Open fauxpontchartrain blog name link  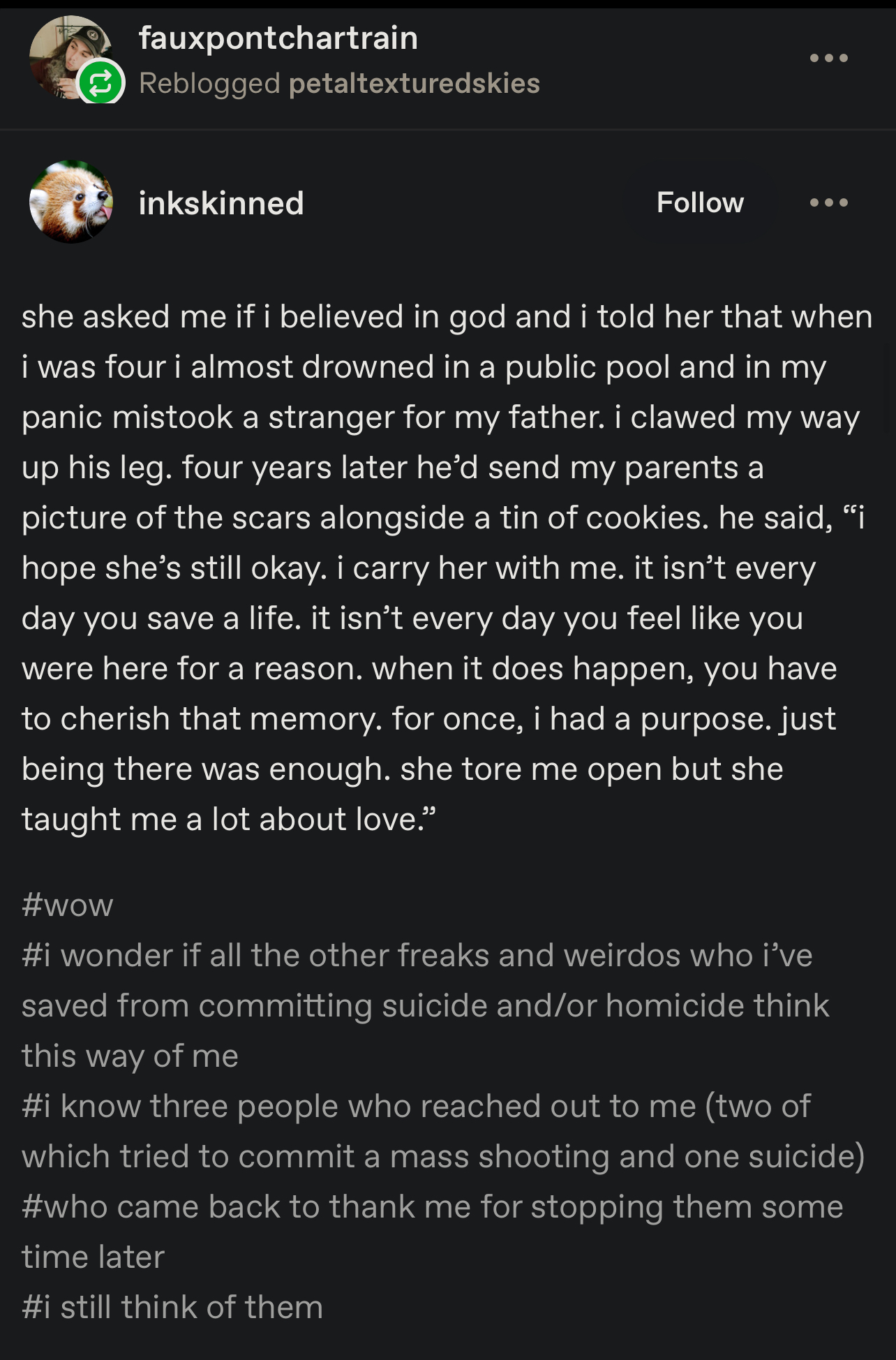[278, 38]
